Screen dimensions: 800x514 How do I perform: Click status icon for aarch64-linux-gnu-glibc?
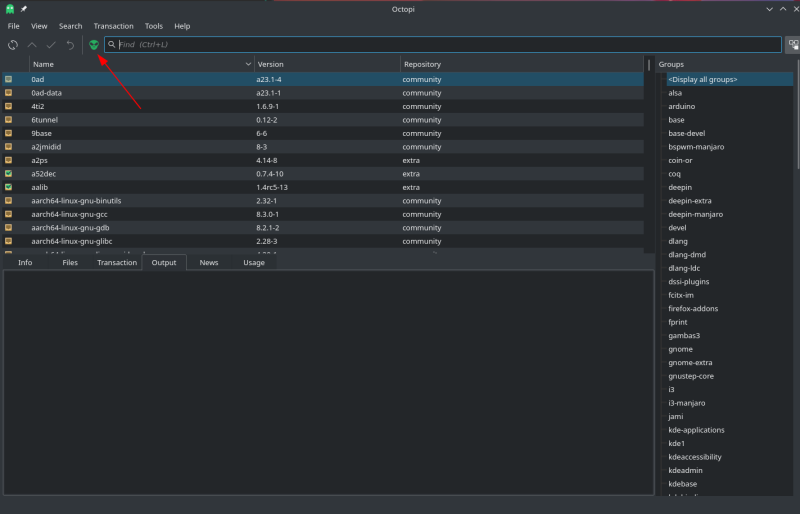(9, 241)
